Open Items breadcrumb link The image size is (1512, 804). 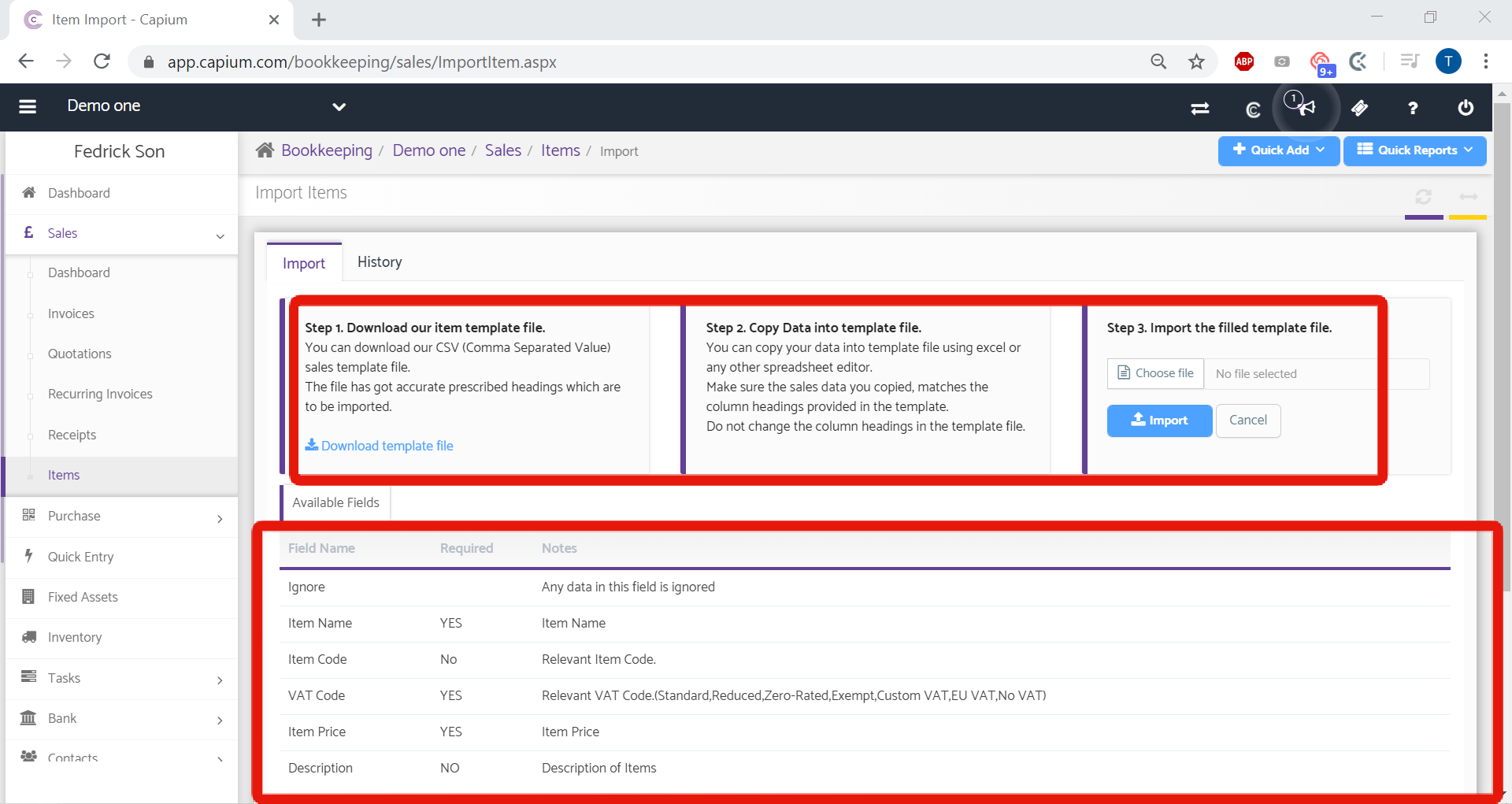point(561,150)
